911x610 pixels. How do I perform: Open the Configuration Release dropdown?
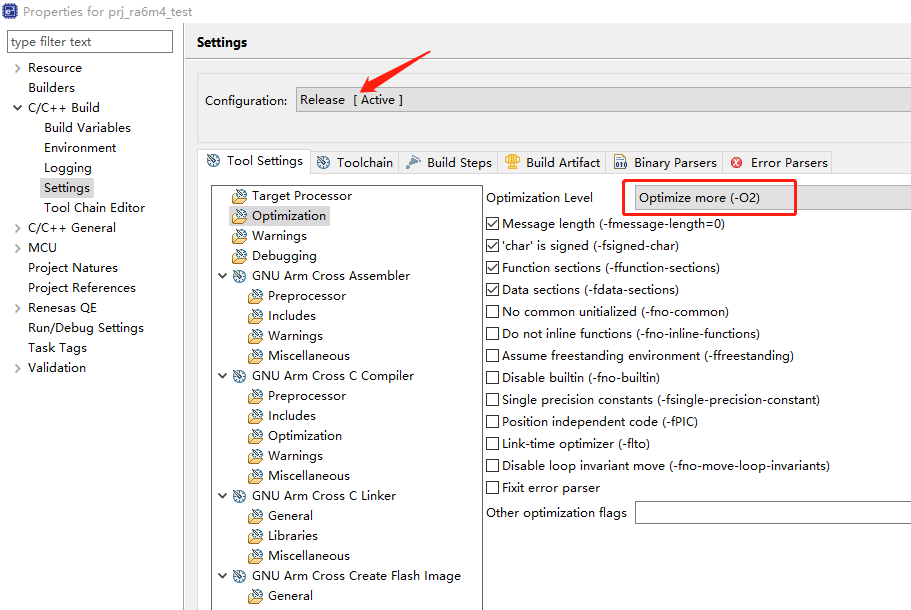(600, 100)
